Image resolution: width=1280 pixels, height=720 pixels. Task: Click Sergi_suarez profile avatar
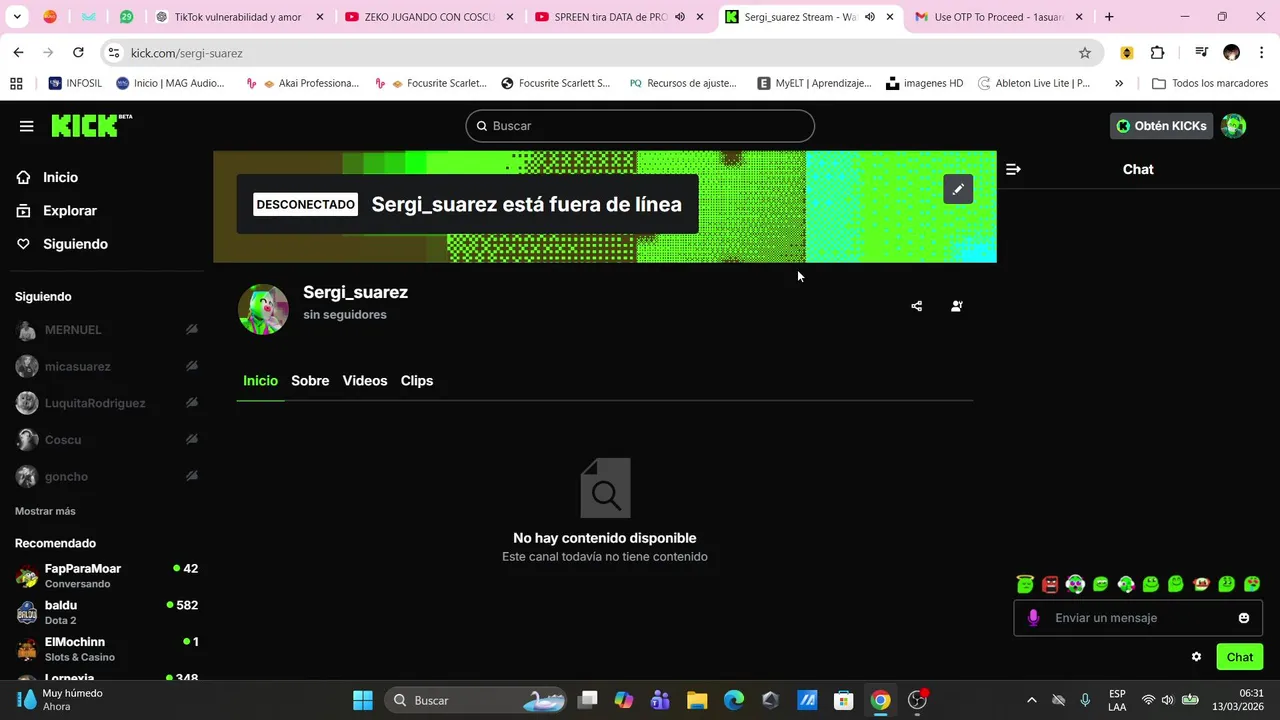click(263, 309)
